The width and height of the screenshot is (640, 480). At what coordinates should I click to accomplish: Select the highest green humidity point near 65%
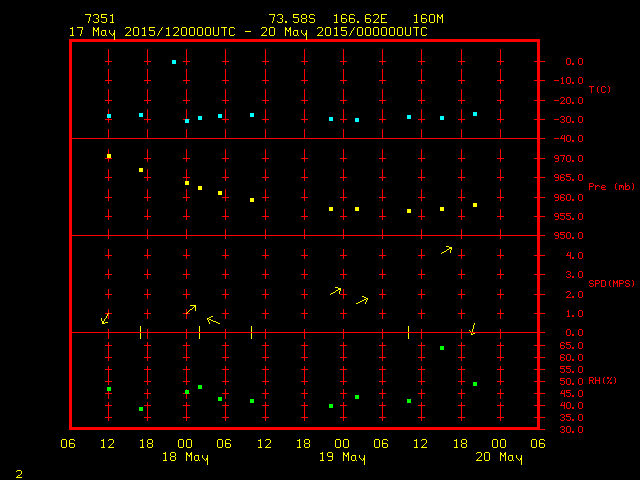(442, 348)
